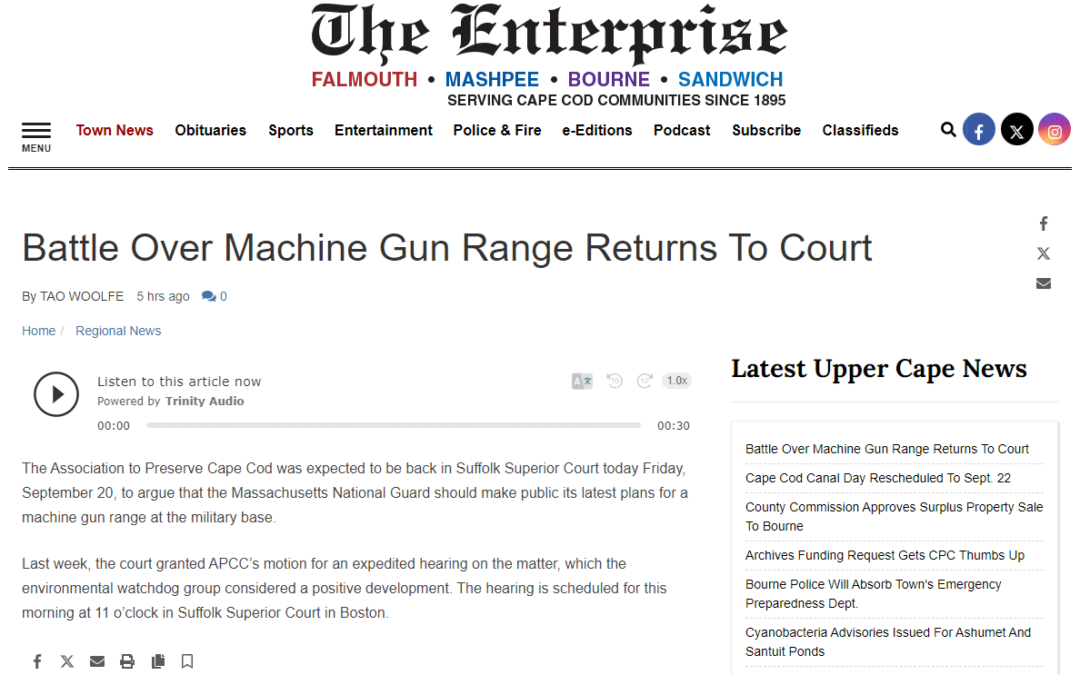The height and width of the screenshot is (675, 1080).
Task: Print the article using printer icon
Action: tap(127, 661)
